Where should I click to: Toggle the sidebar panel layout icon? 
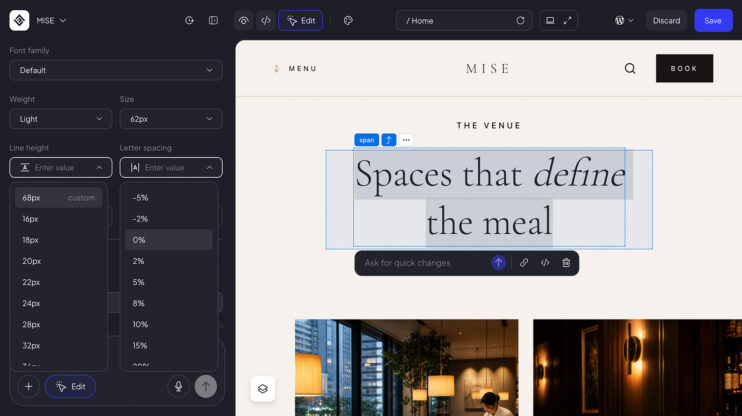coord(213,20)
